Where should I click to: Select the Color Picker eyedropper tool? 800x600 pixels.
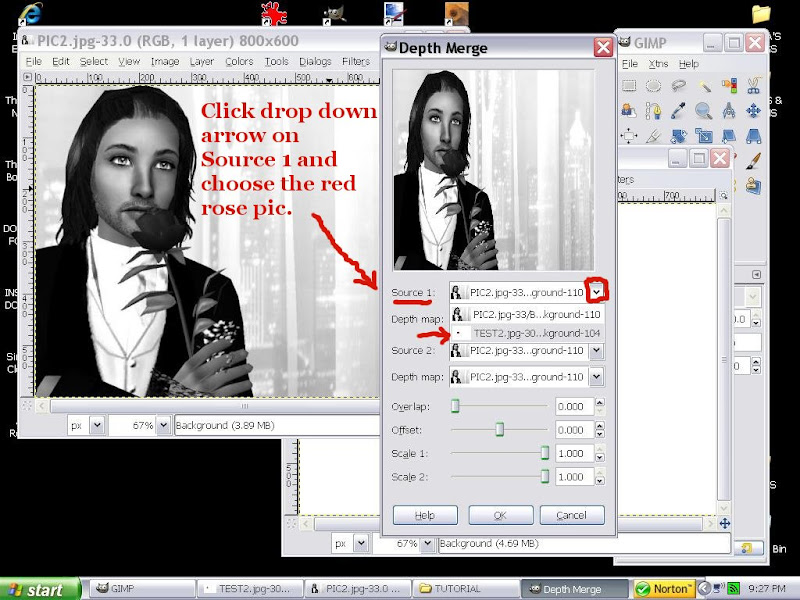pyautogui.click(x=679, y=110)
